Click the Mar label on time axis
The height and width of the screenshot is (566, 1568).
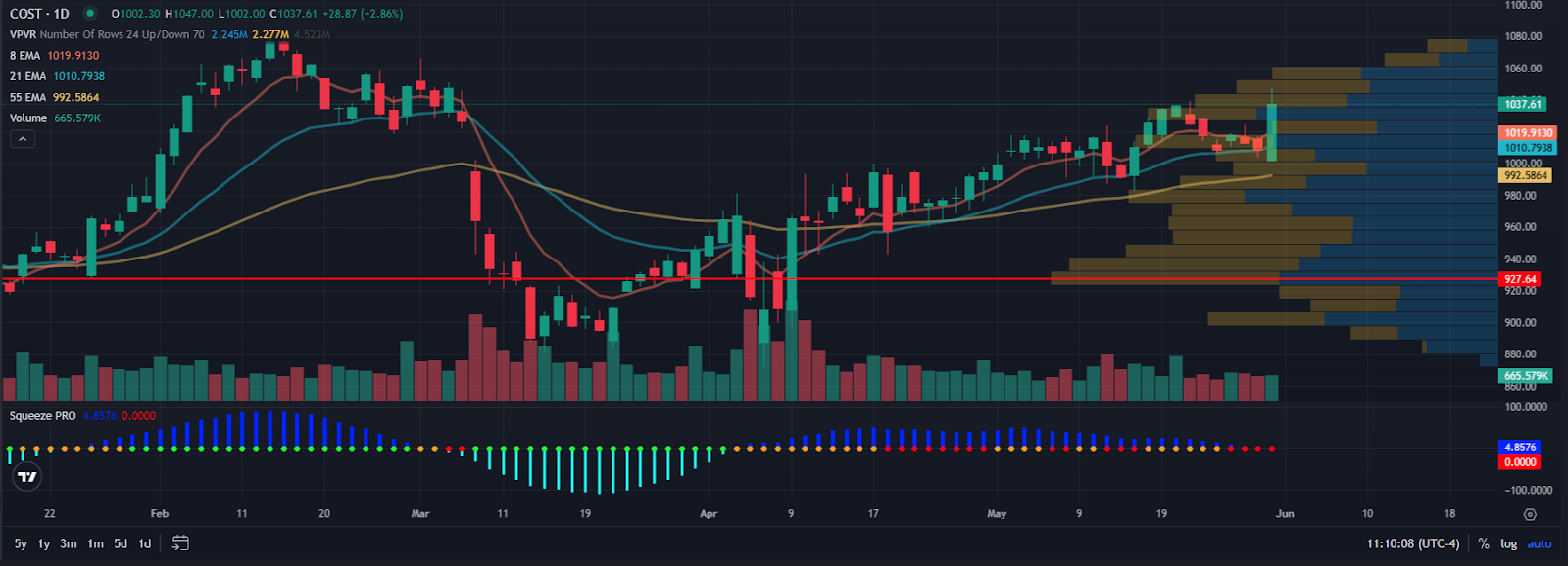pyautogui.click(x=420, y=514)
